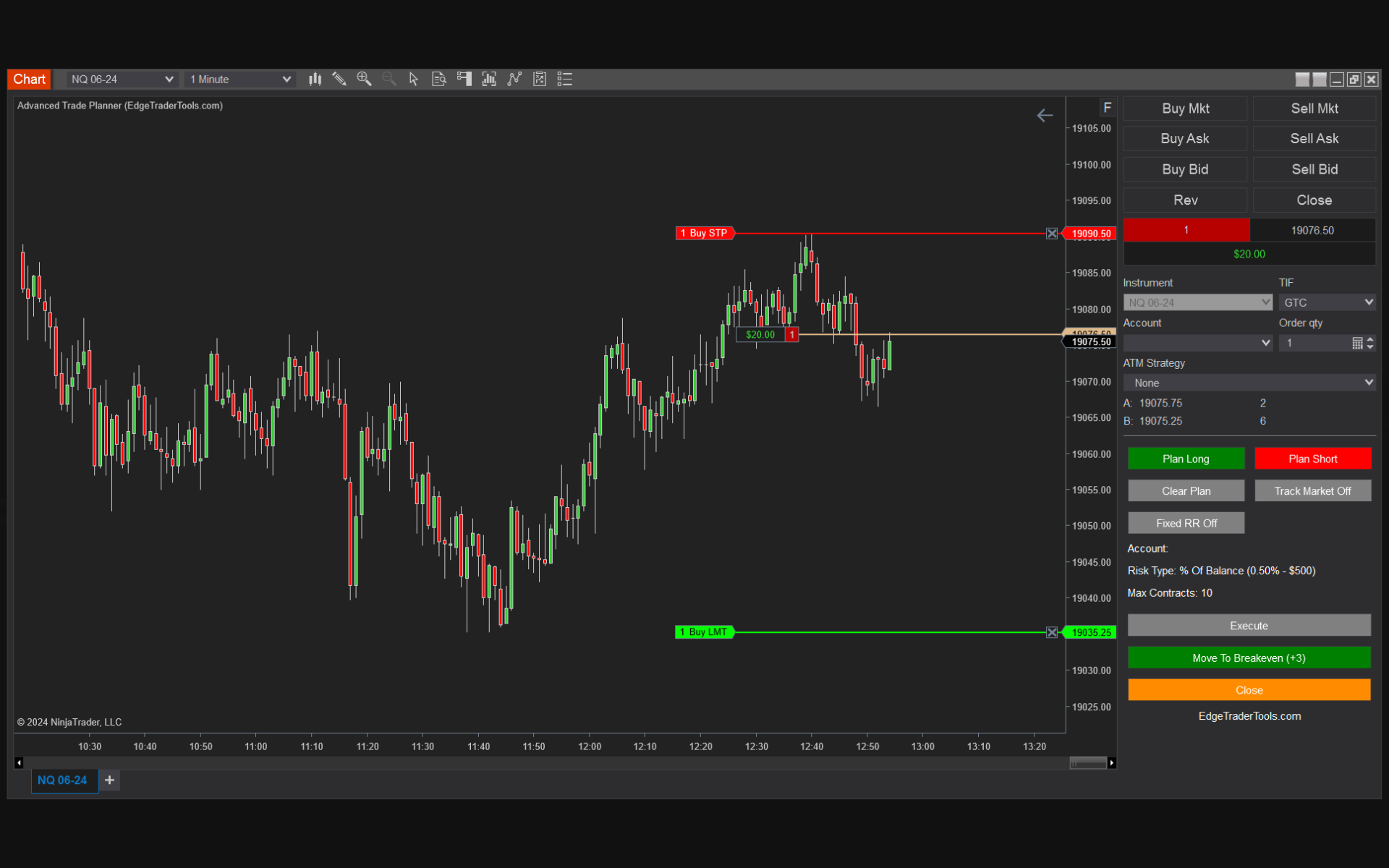1389x868 pixels.
Task: Click Sell Mkt button
Action: tap(1314, 109)
